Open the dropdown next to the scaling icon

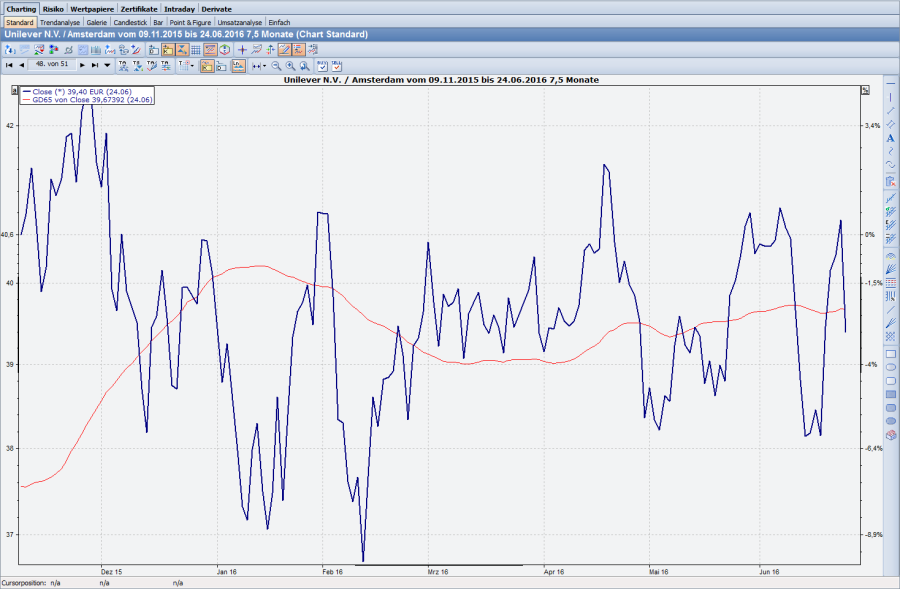(263, 66)
